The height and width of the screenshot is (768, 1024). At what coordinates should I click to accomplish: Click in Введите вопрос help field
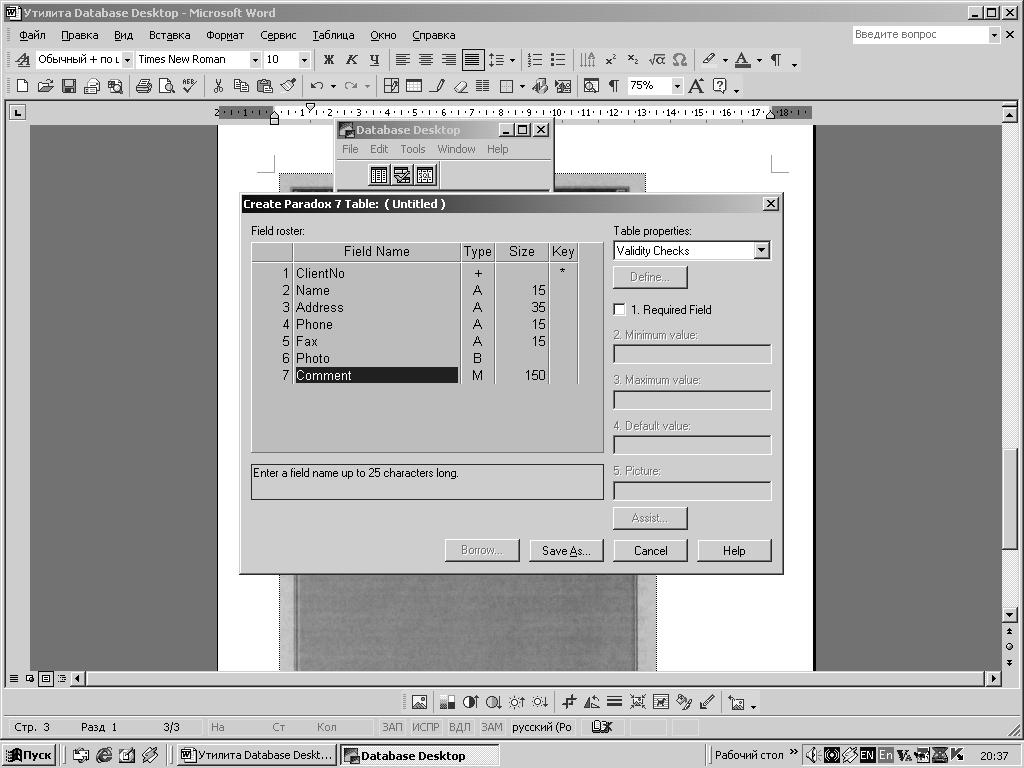(x=920, y=35)
